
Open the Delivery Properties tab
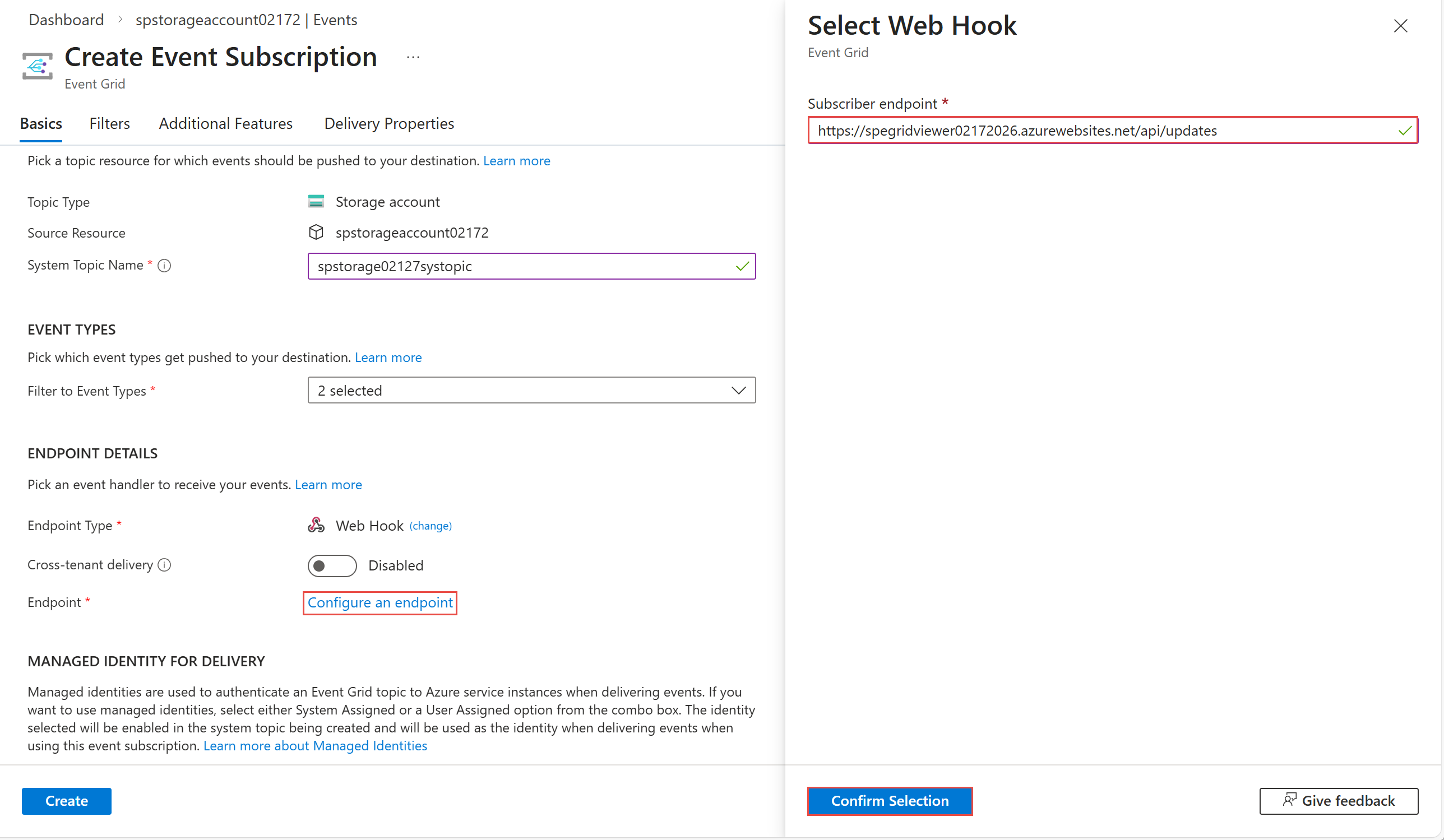389,124
